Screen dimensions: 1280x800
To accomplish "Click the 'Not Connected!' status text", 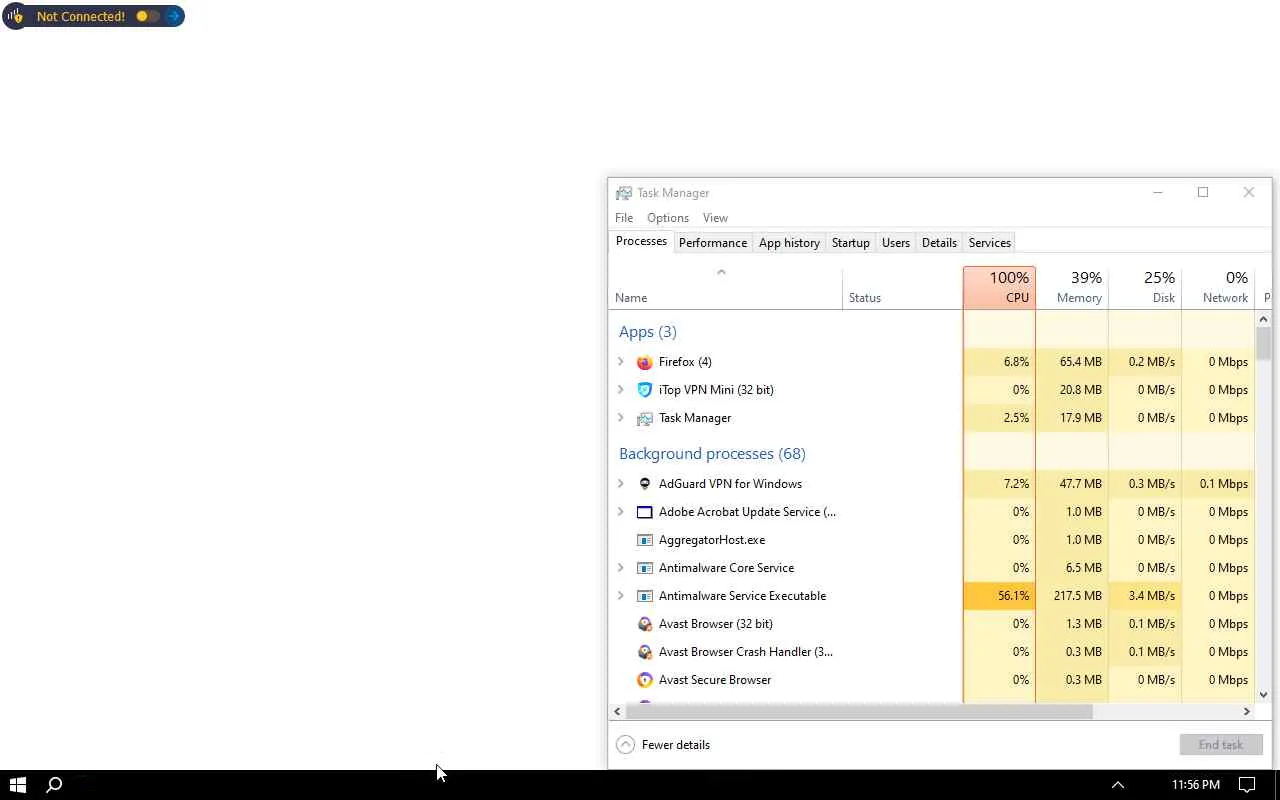I will [81, 16].
